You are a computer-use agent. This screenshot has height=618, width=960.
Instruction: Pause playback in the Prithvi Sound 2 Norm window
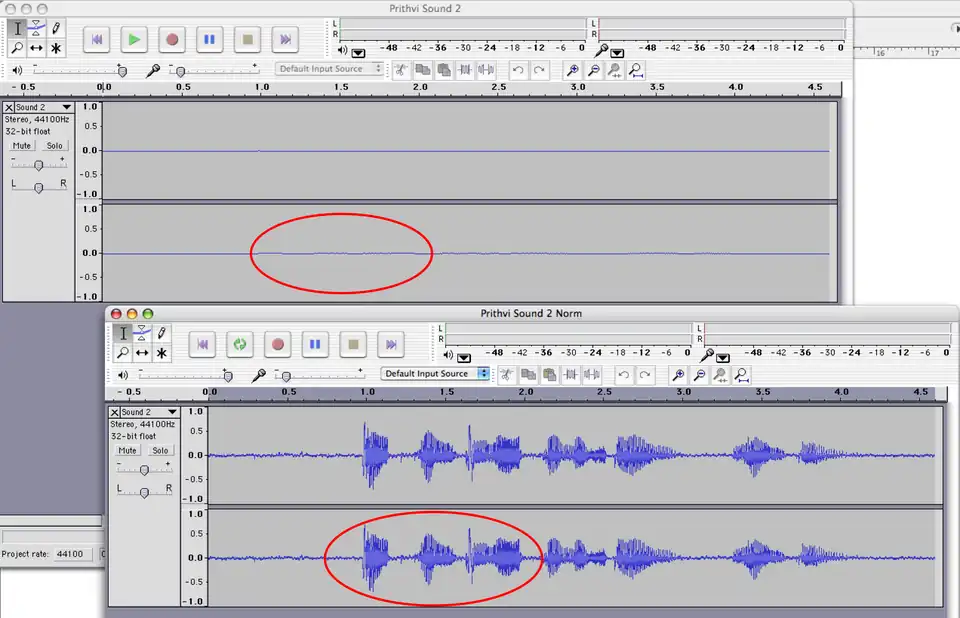pos(315,344)
